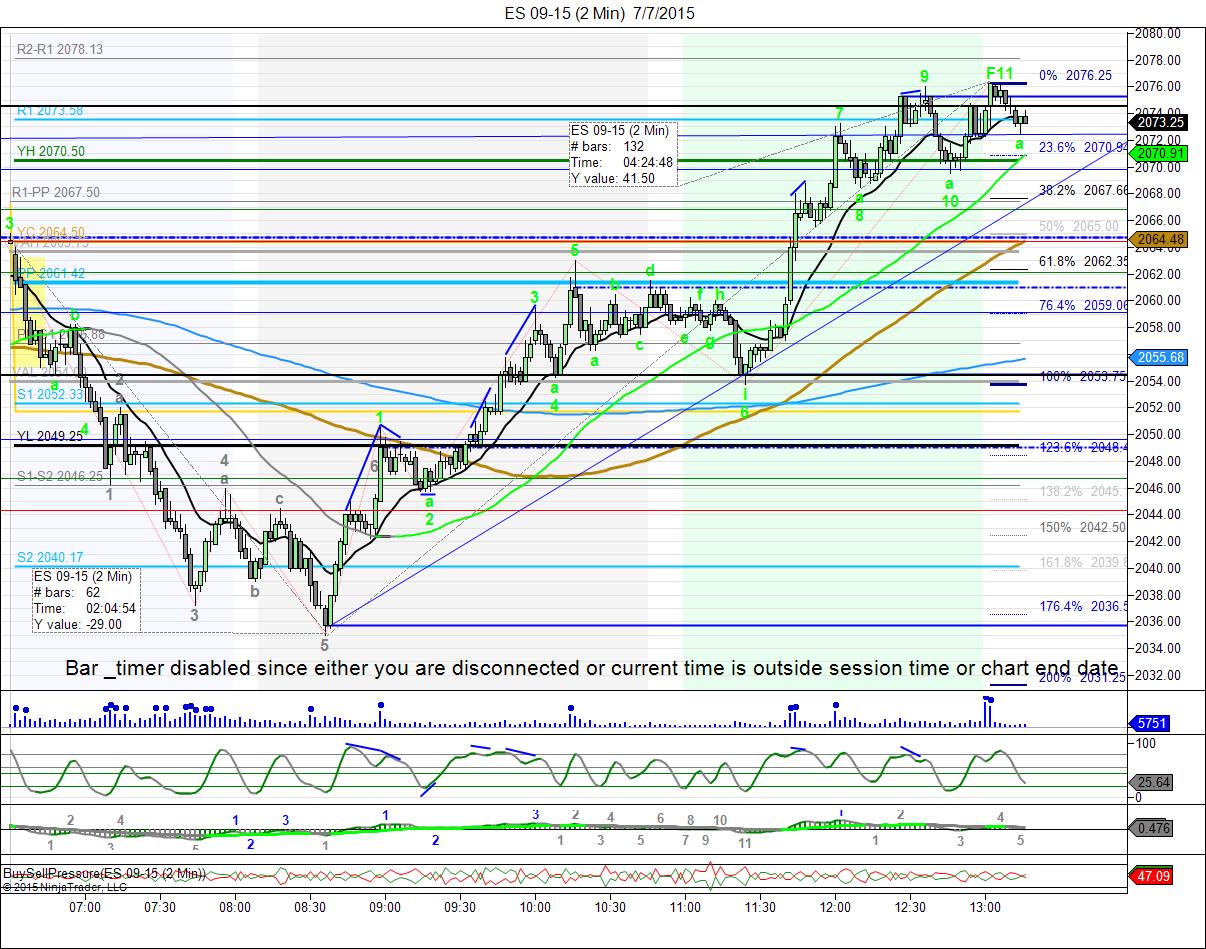Click the S2 2040.17 support label
1206x949 pixels.
50,558
